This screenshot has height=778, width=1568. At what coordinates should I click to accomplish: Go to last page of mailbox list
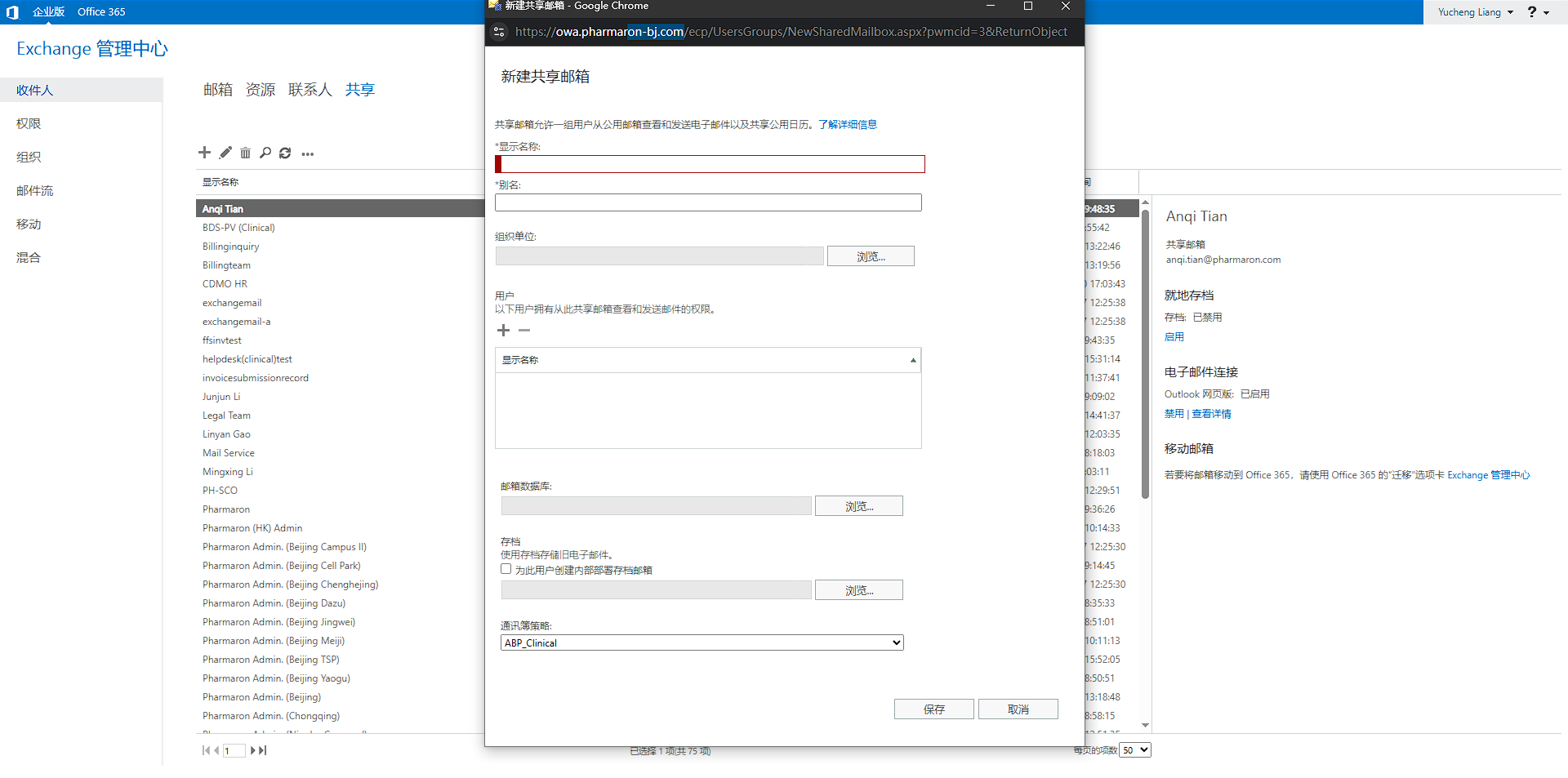pyautogui.click(x=263, y=750)
